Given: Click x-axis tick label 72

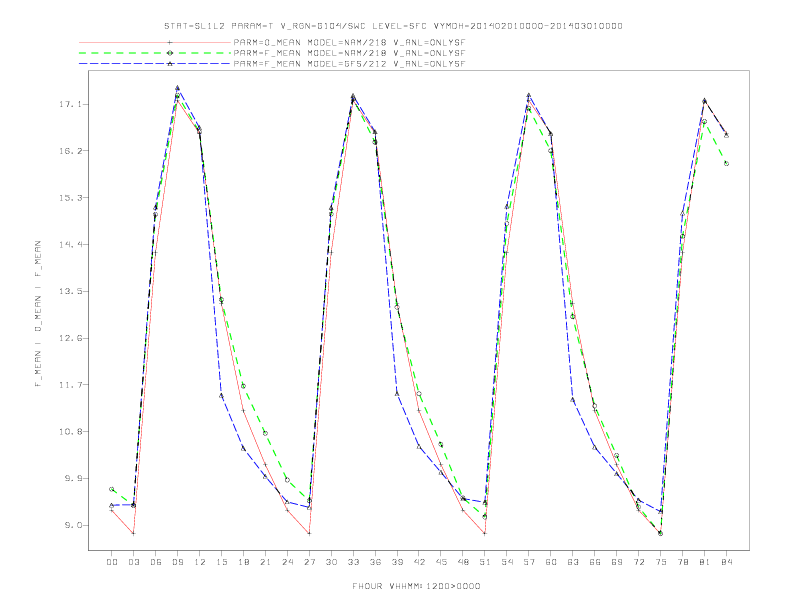Looking at the screenshot, I should 639,562.
